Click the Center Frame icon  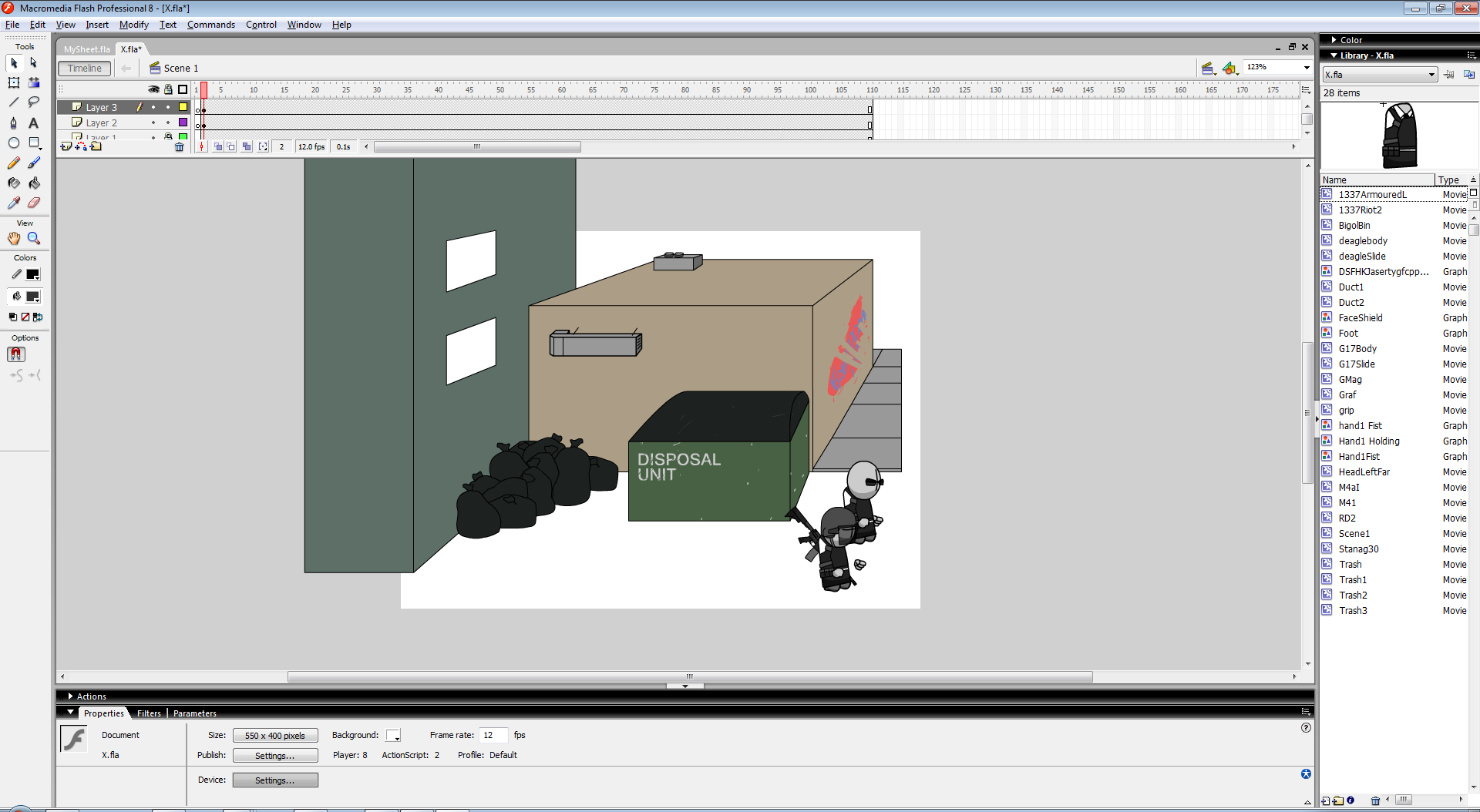click(202, 146)
